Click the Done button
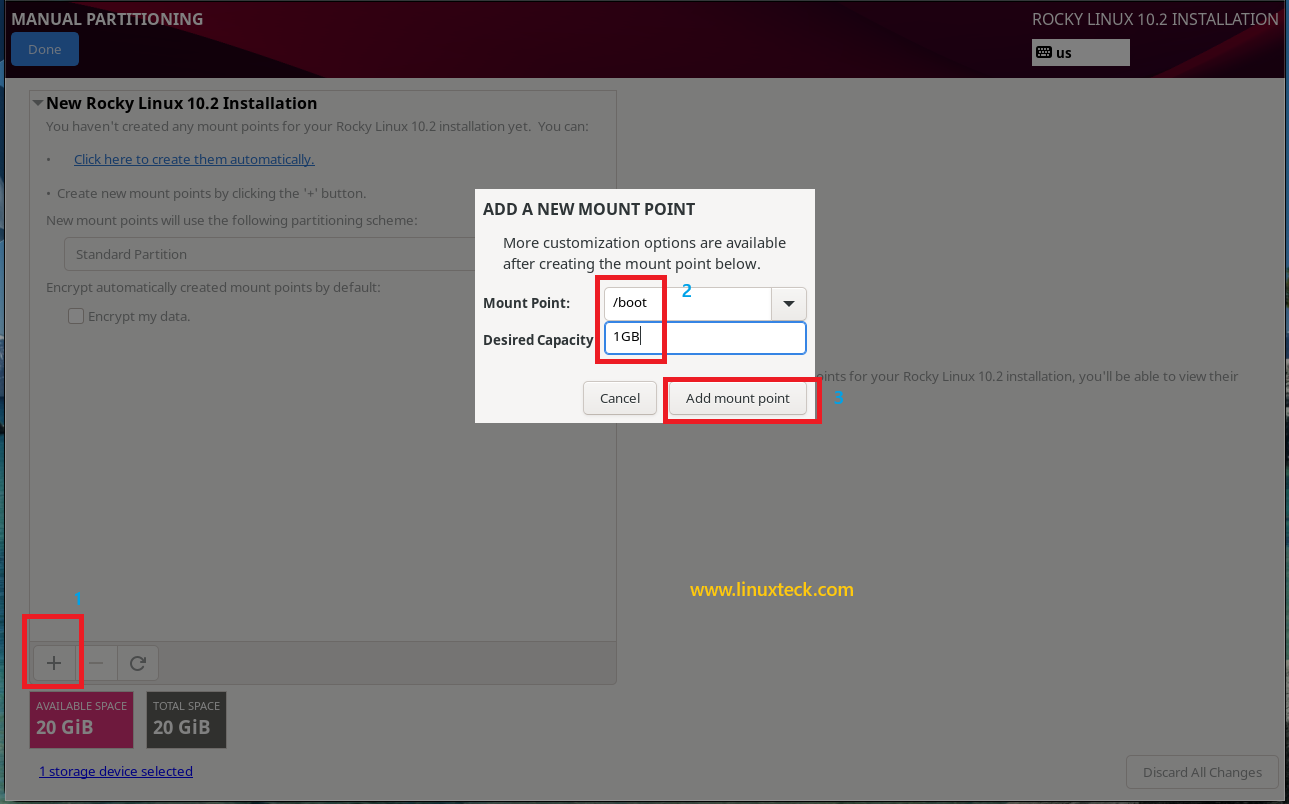 click(45, 49)
